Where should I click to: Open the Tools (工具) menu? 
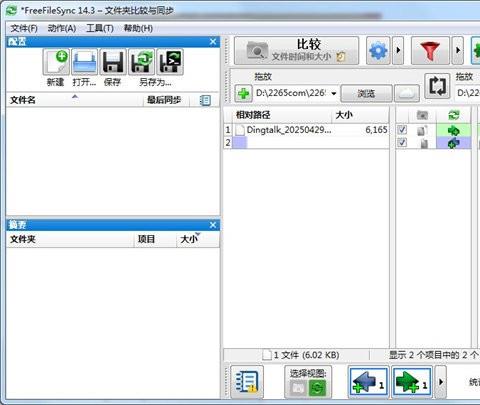[100, 28]
